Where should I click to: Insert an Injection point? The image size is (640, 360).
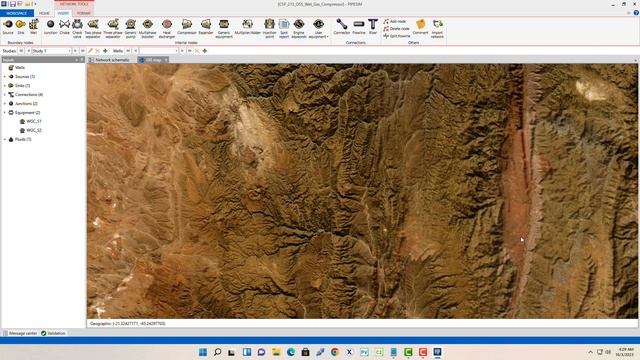[x=269, y=29]
